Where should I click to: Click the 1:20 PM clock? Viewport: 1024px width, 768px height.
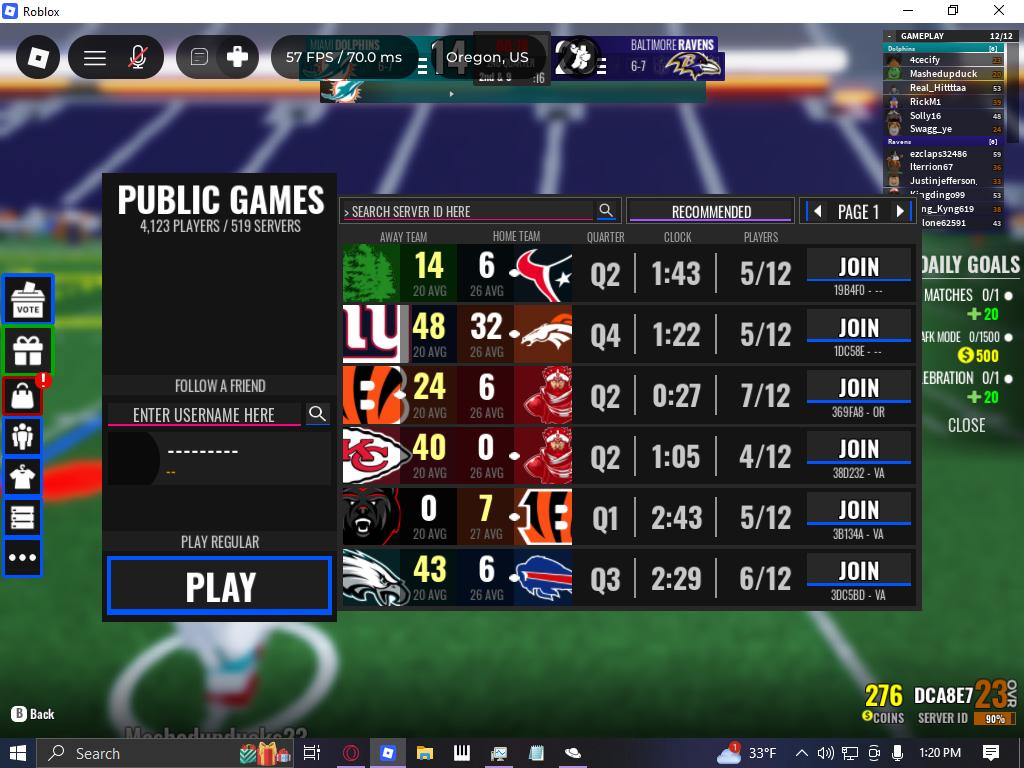click(940, 753)
